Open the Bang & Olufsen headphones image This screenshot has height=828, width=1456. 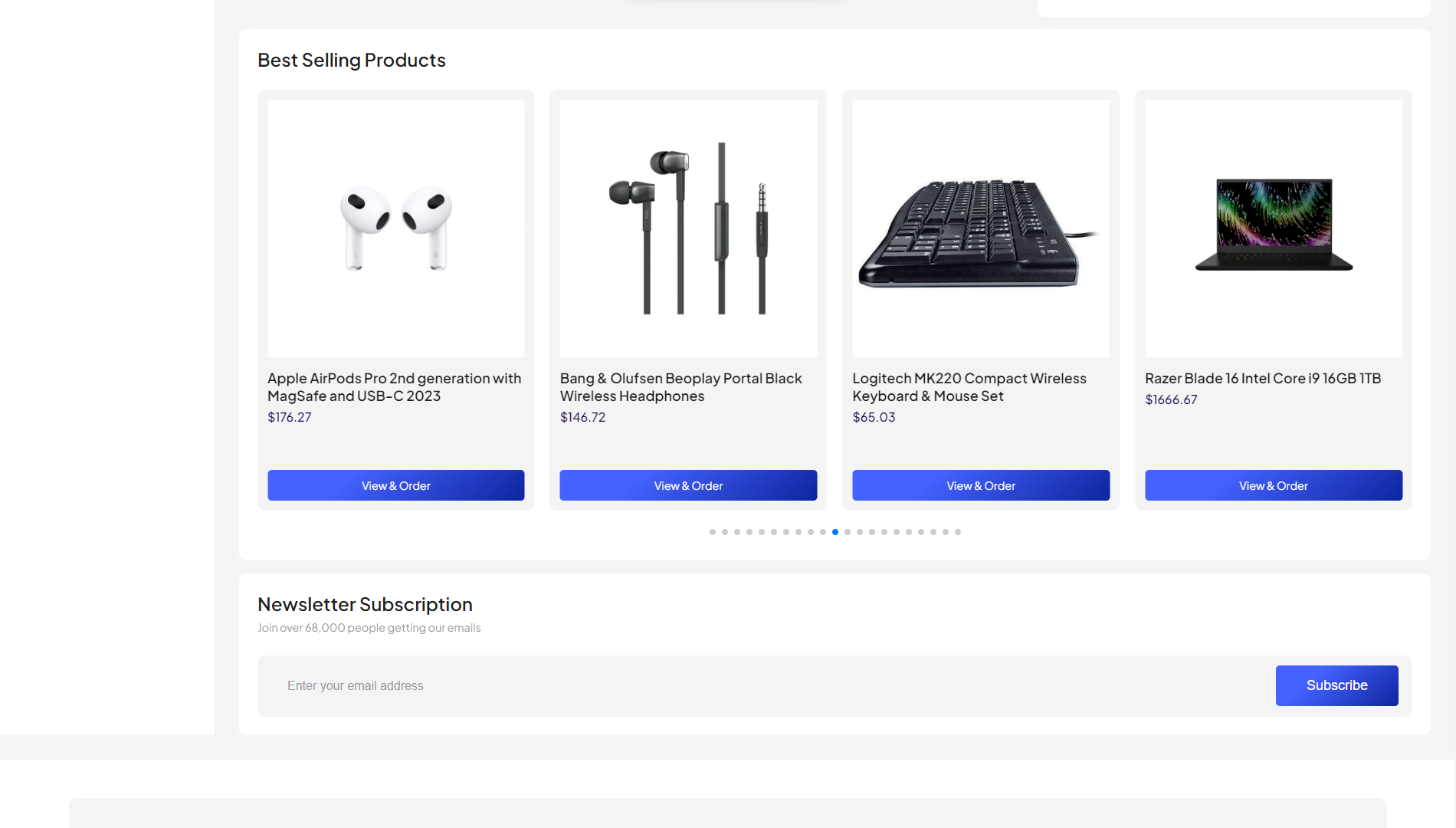click(688, 228)
